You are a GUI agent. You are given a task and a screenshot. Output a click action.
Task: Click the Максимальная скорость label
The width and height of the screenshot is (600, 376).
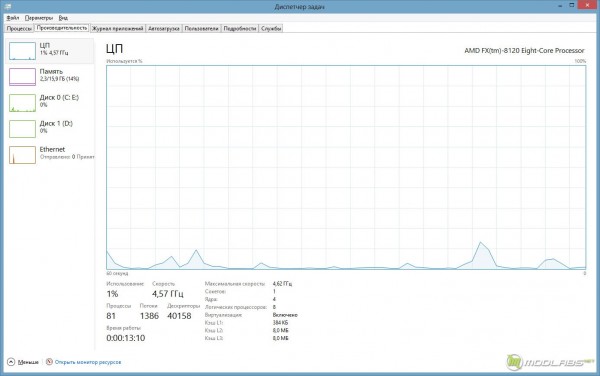235,284
